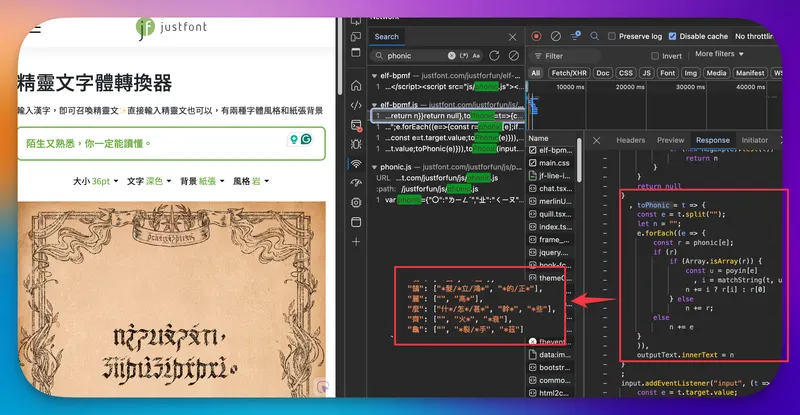
Task: Clear the network log
Action: click(556, 36)
